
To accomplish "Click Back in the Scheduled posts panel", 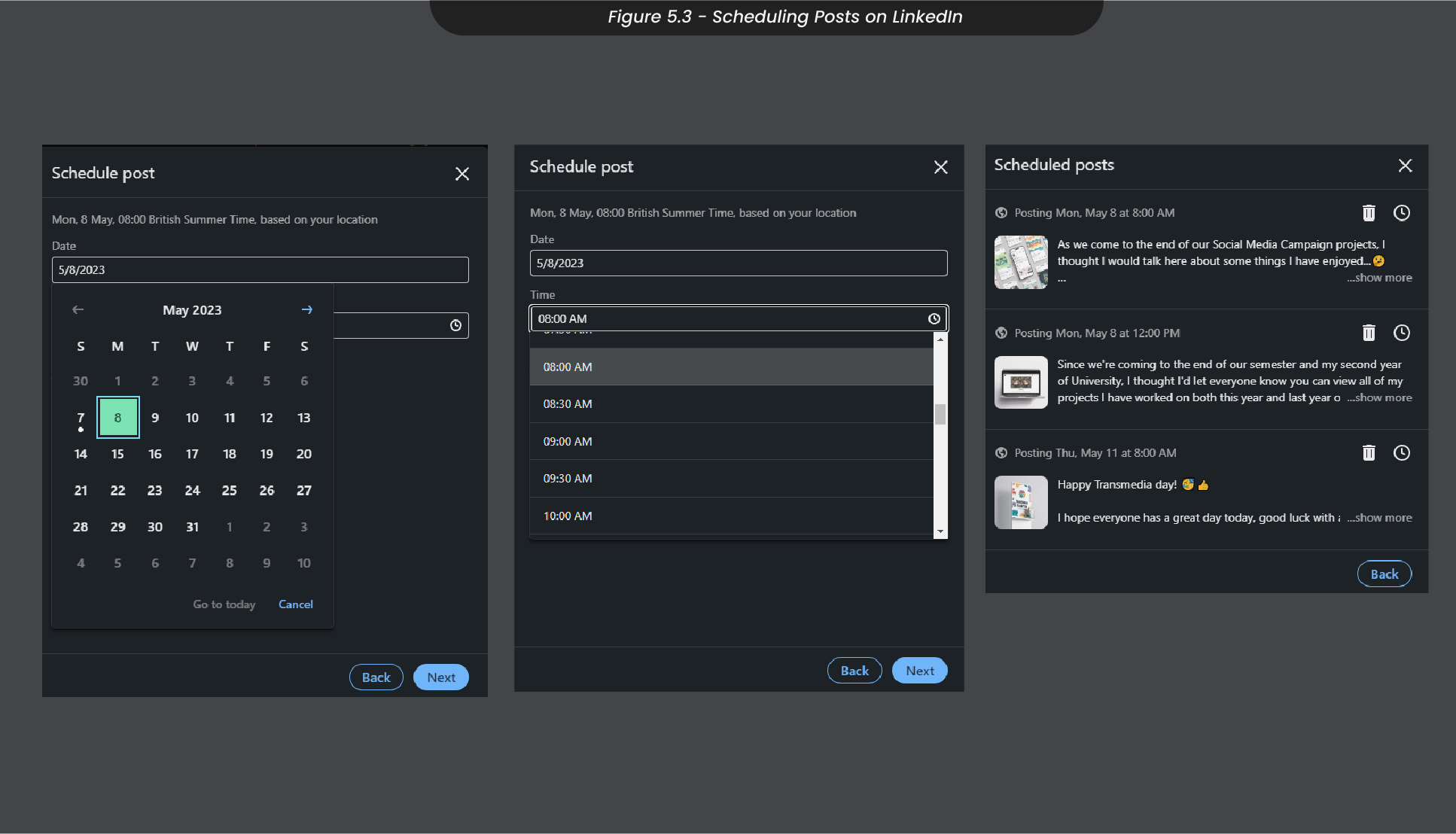I will [x=1384, y=574].
